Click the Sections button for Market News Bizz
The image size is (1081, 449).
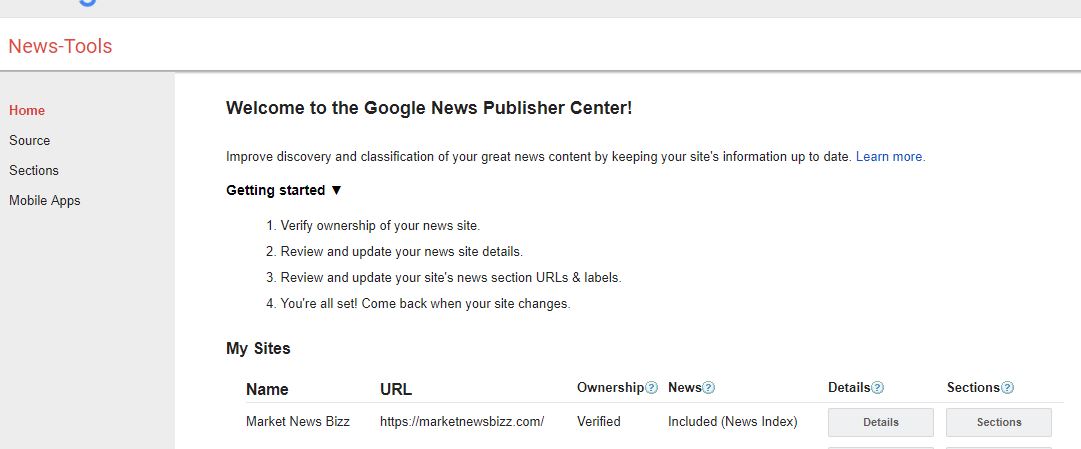click(999, 422)
